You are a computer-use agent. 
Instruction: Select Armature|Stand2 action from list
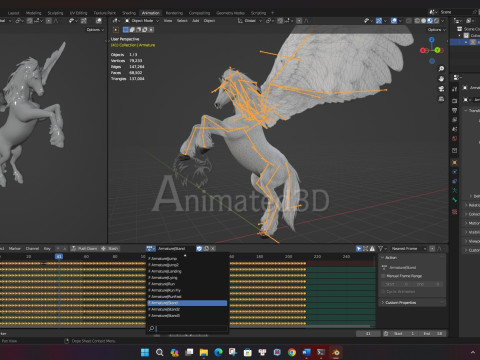(x=187, y=309)
